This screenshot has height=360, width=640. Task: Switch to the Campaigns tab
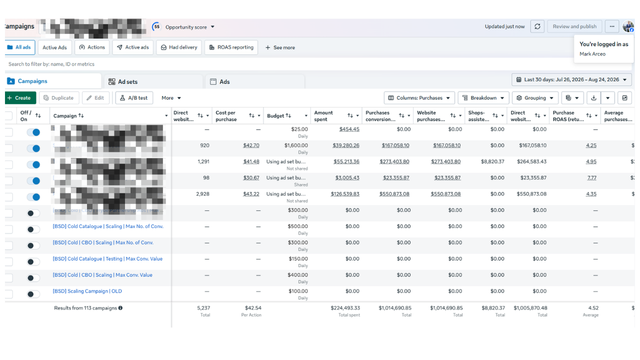coord(52,81)
